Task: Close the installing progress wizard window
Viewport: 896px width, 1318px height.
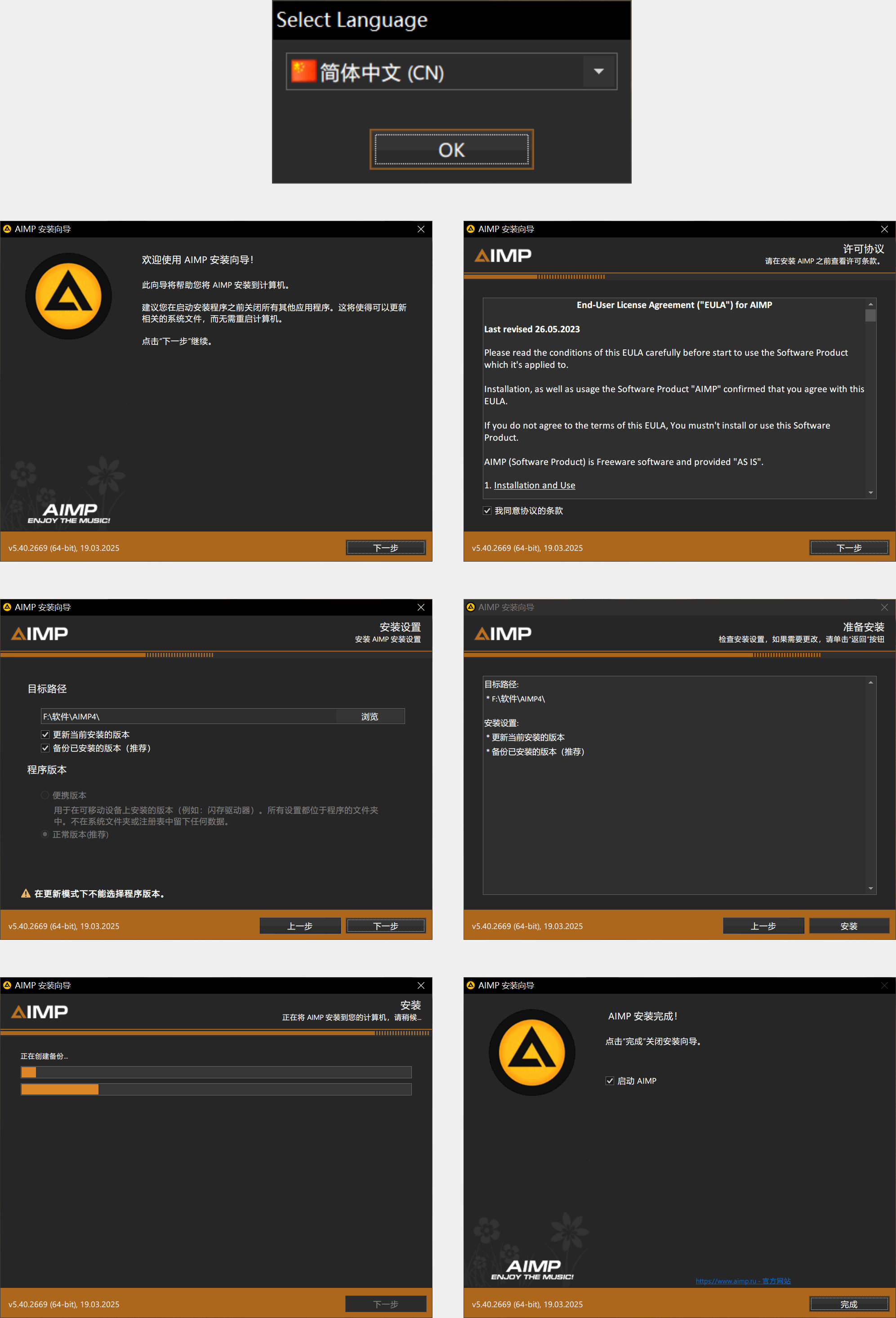Action: (x=421, y=986)
